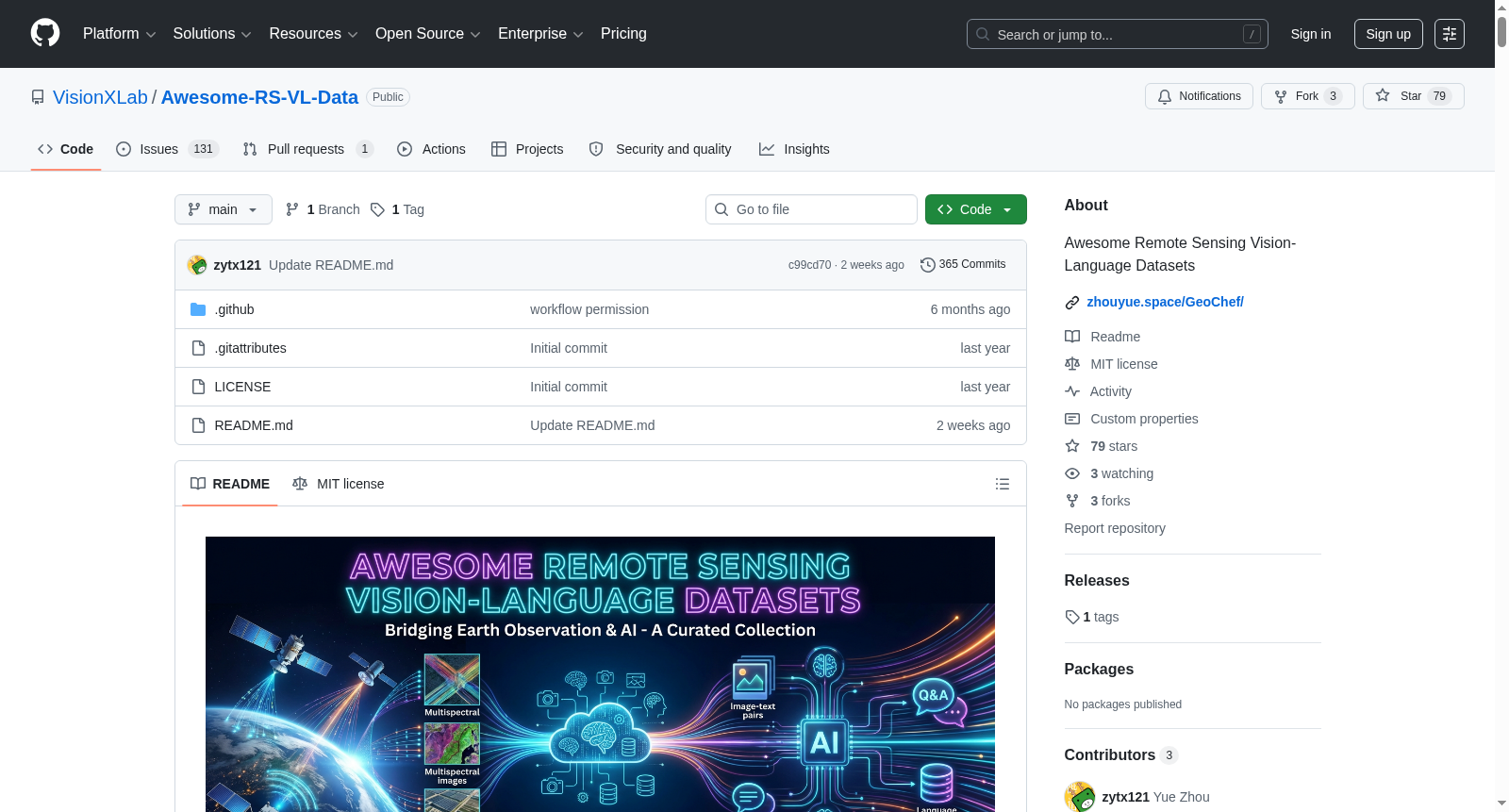View the 365 Commits history
The height and width of the screenshot is (812, 1509).
[x=963, y=265]
